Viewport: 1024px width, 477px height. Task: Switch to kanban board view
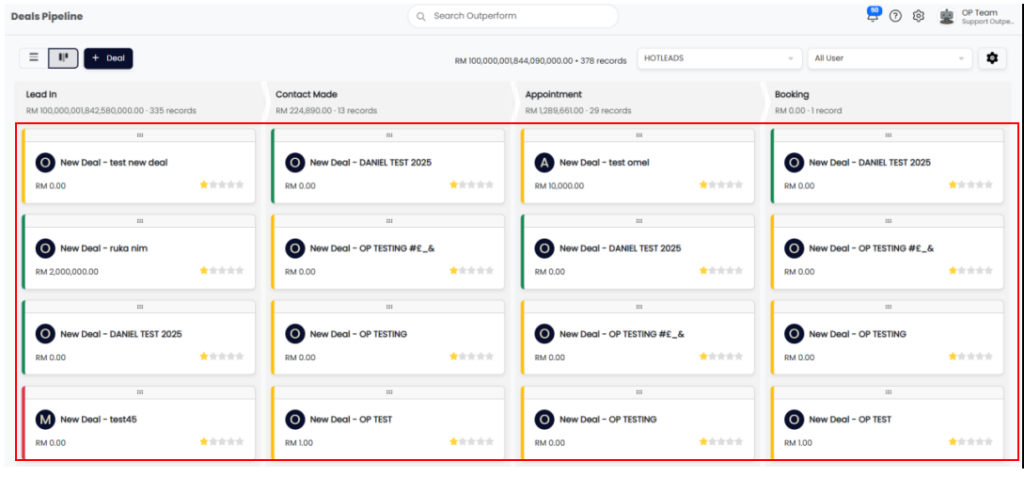tap(63, 58)
